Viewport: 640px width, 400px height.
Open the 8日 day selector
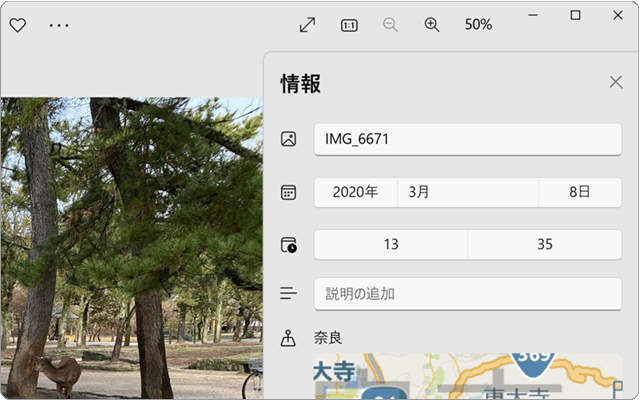[580, 192]
